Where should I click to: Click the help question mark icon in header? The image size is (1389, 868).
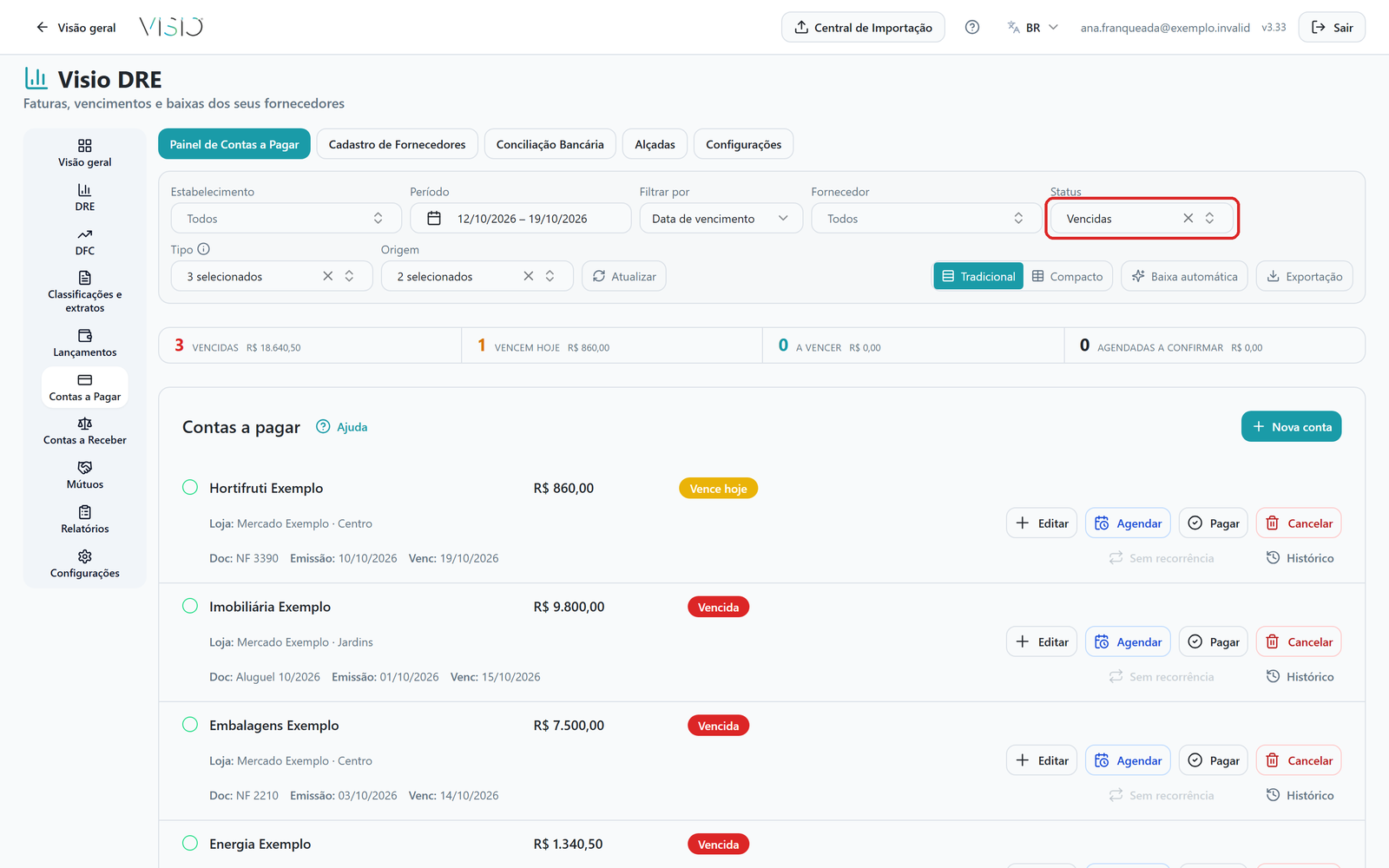[x=972, y=27]
